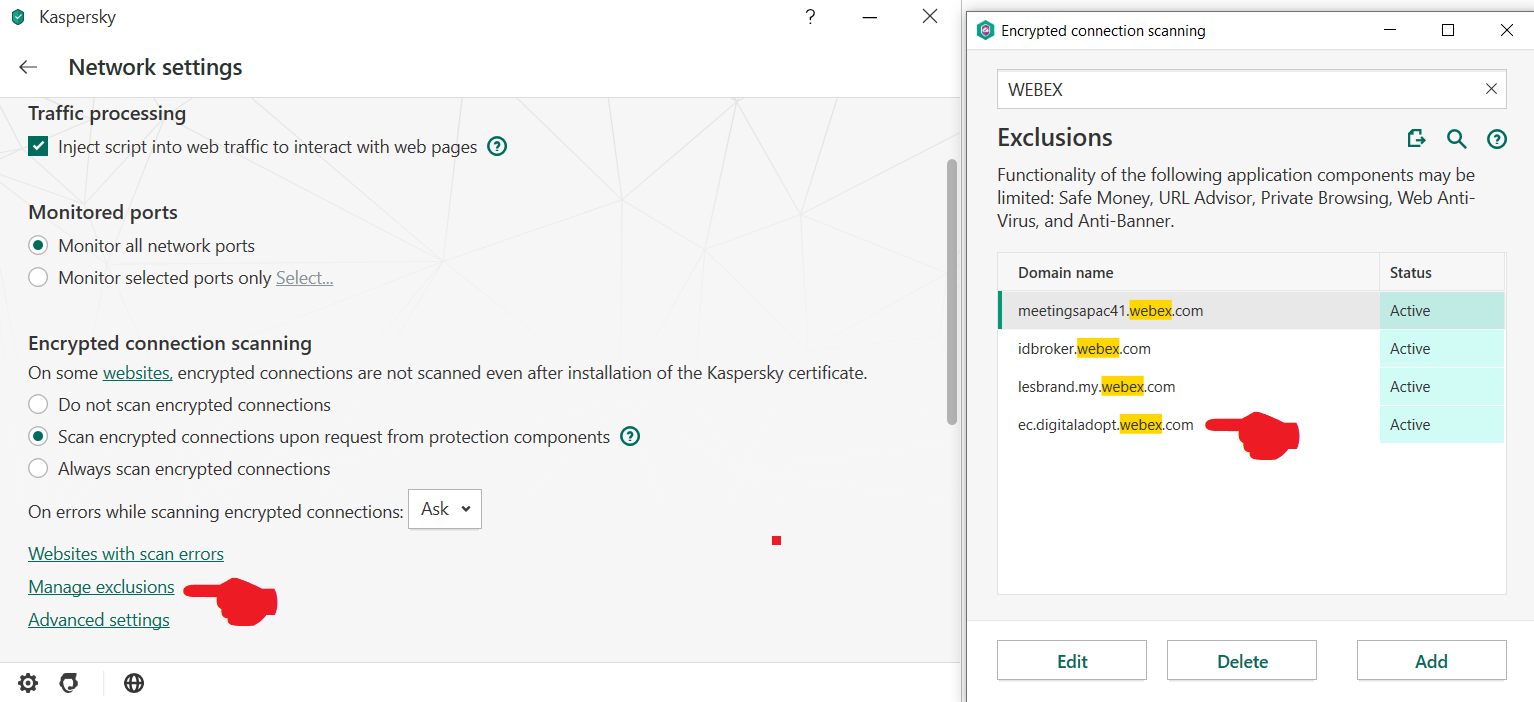The height and width of the screenshot is (702, 1534).
Task: Select Monitor selected ports only option
Action: click(x=38, y=278)
